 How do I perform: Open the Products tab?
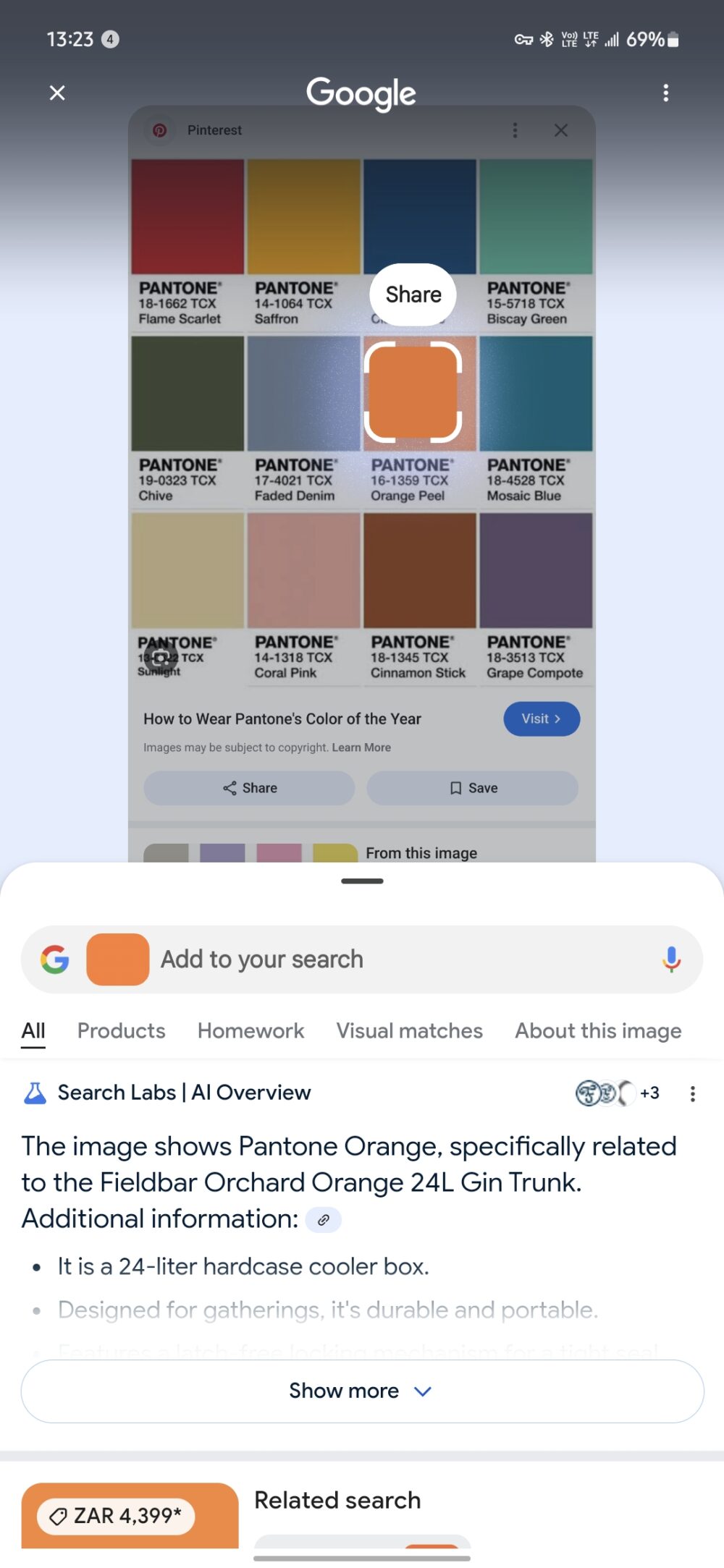coord(120,1030)
